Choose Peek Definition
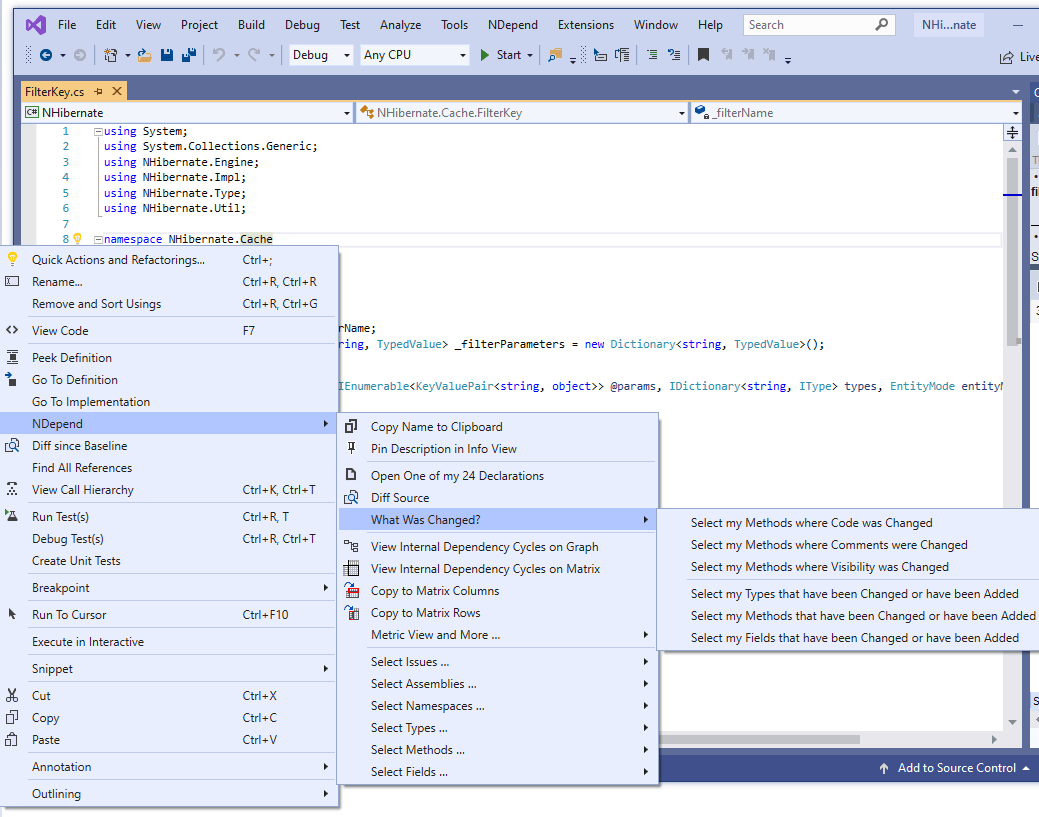The height and width of the screenshot is (817, 1039). (x=170, y=358)
